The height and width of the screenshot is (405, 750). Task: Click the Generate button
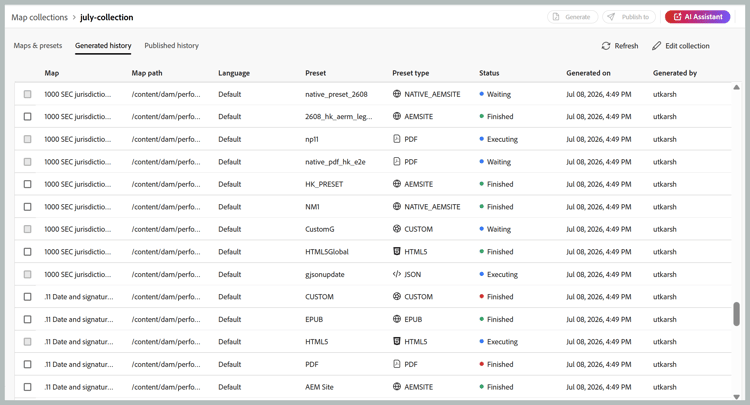pyautogui.click(x=573, y=17)
